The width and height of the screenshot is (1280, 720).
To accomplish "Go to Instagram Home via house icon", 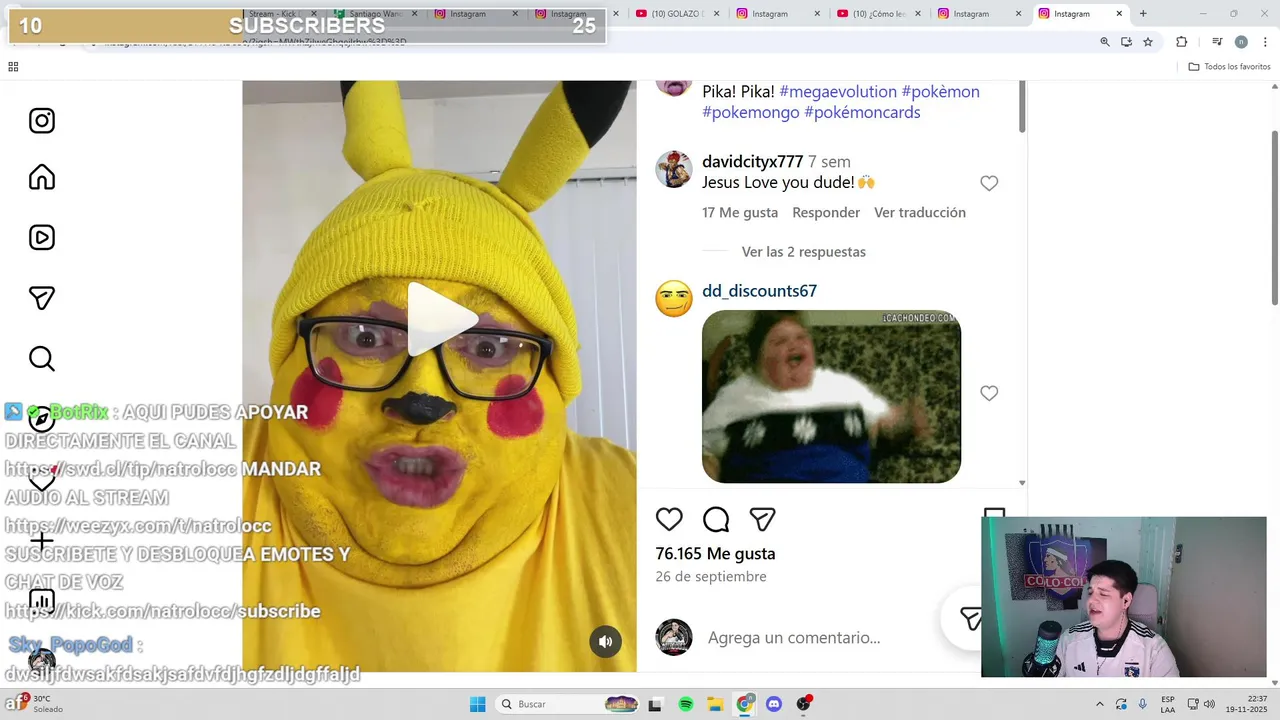I will click(x=42, y=178).
